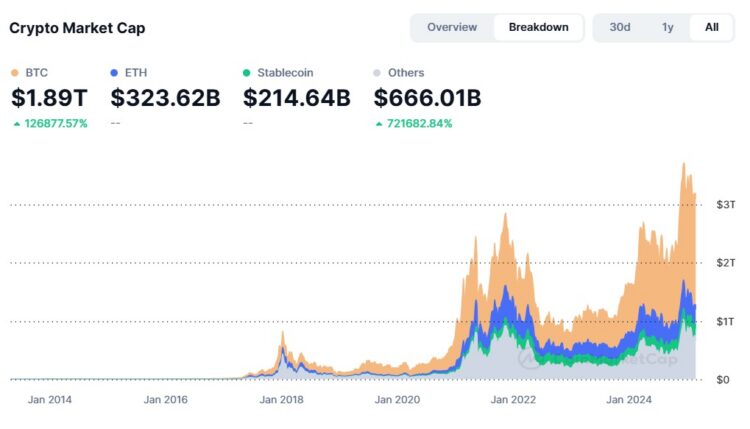The width and height of the screenshot is (750, 429).
Task: Click the Jan 2022 axis label
Action: click(x=513, y=399)
